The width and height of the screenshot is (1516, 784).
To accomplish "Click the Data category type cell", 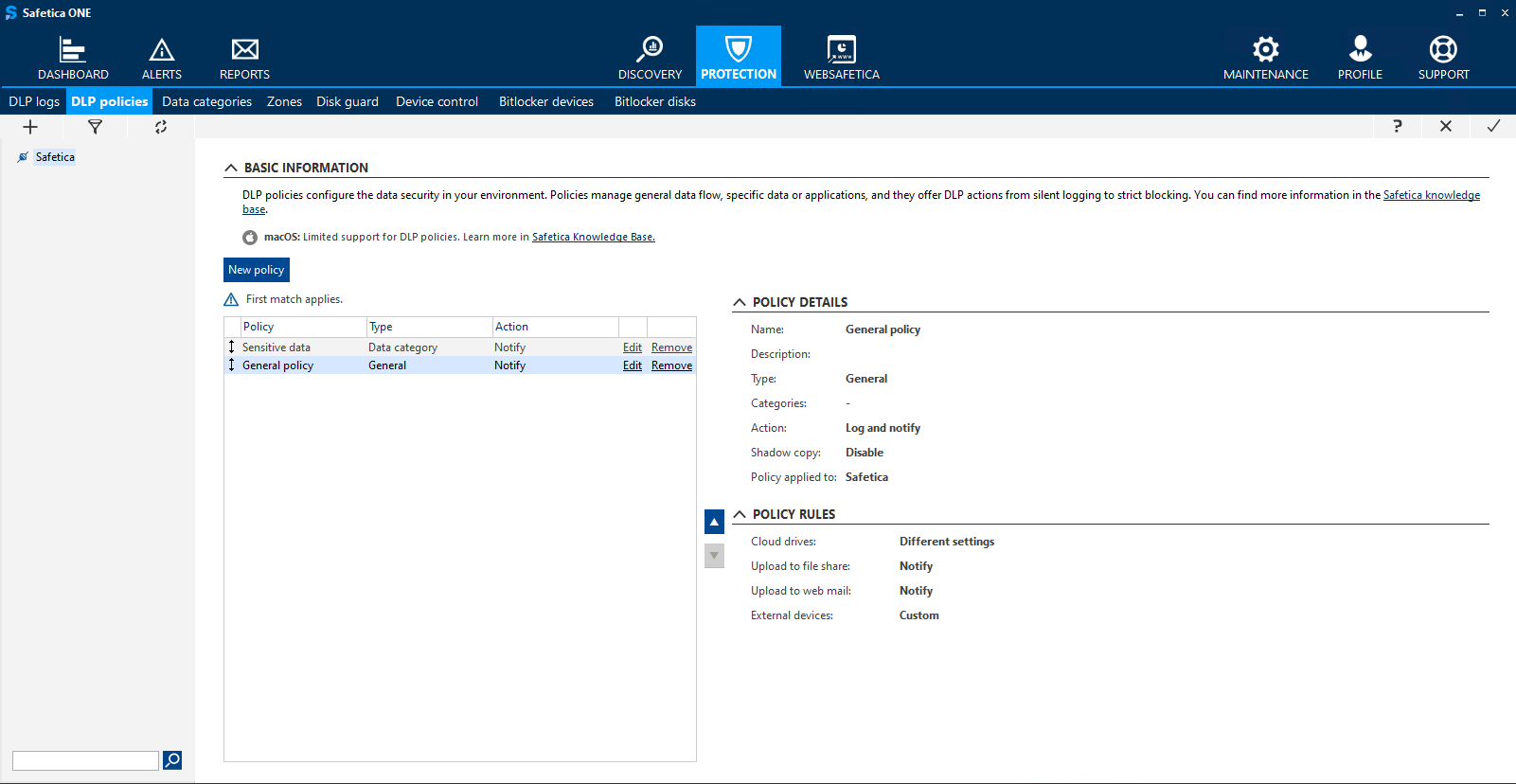I will point(402,347).
